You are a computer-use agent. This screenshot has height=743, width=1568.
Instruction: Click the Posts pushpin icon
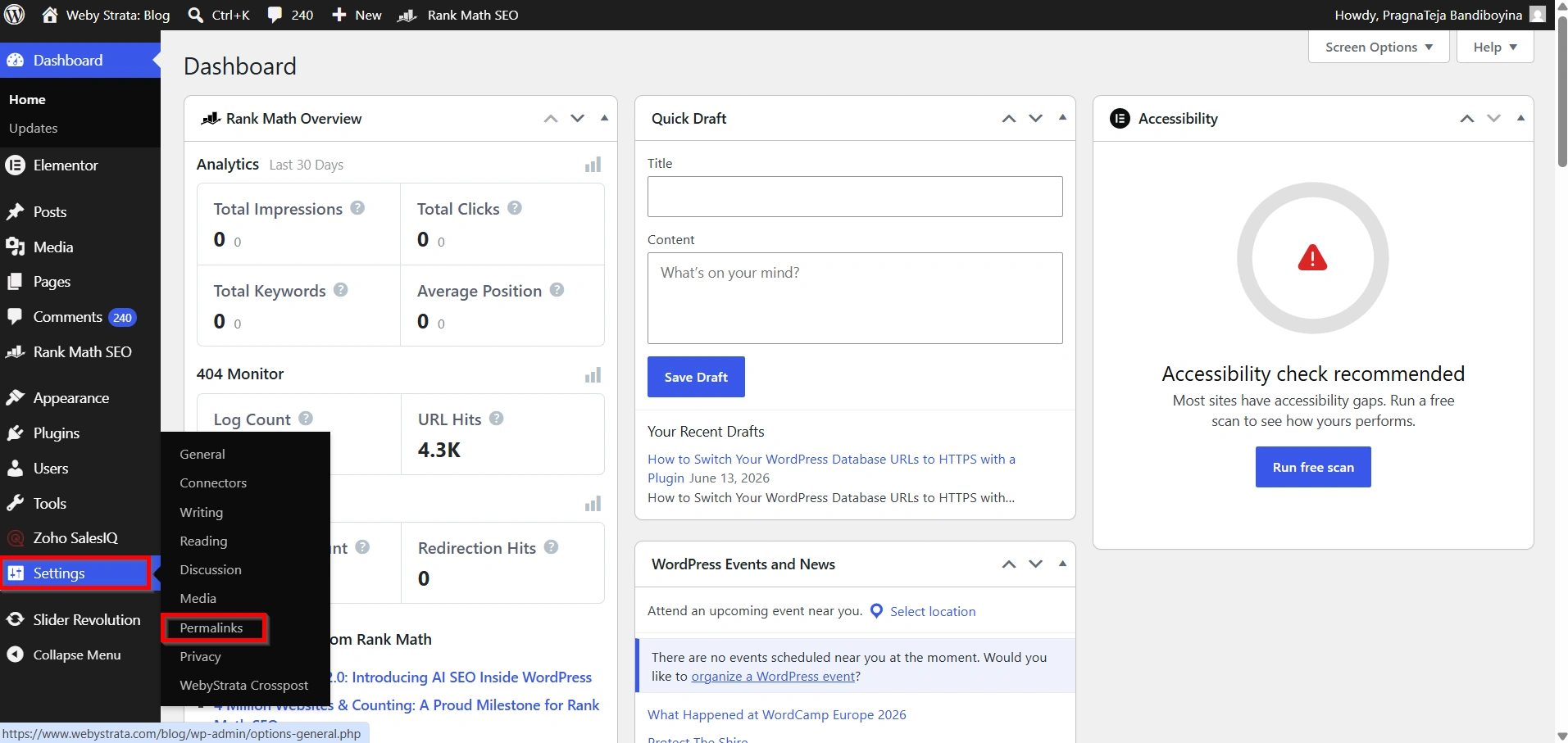(x=15, y=211)
